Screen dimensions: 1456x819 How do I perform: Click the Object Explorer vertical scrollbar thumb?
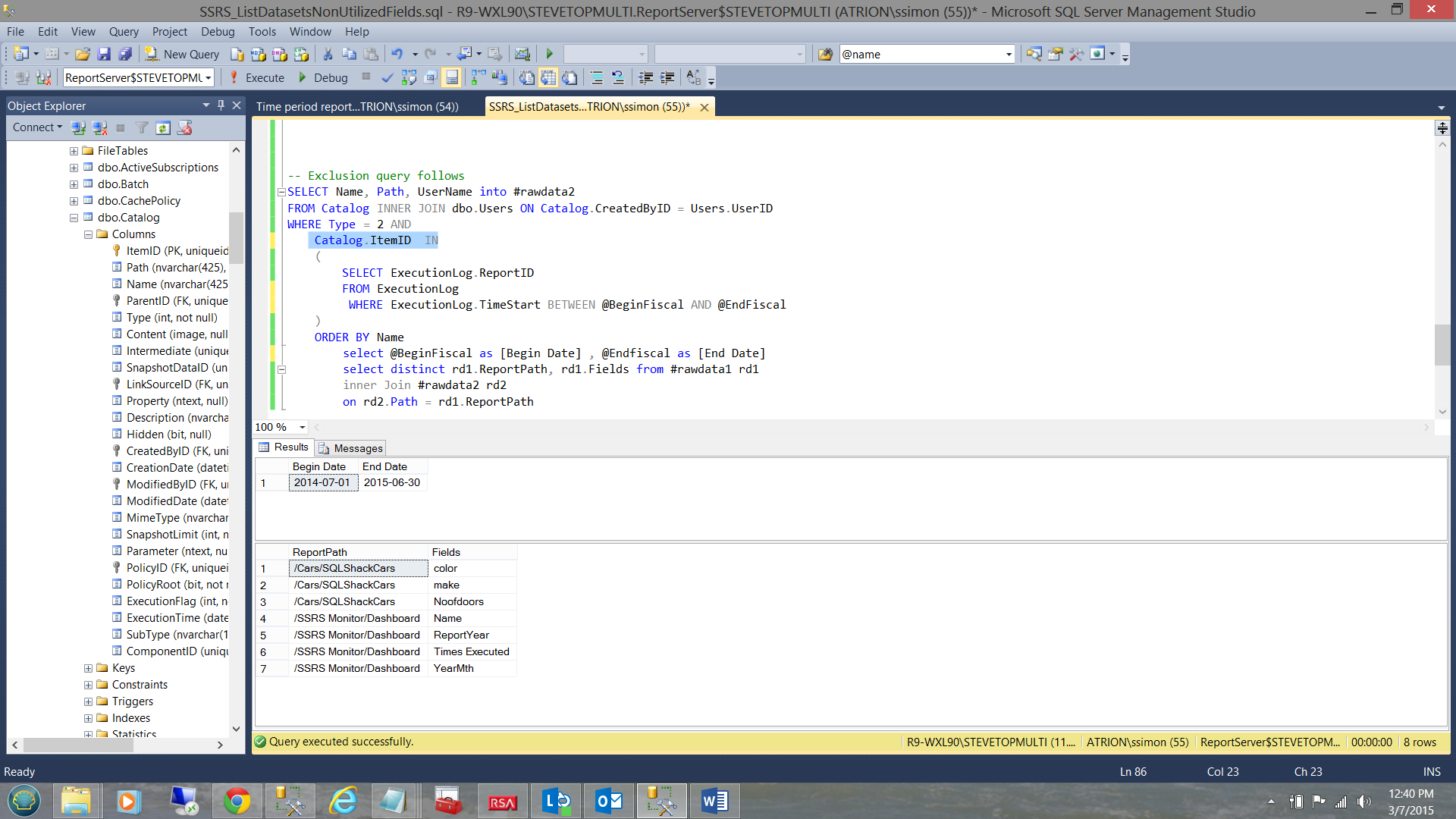coord(236,237)
